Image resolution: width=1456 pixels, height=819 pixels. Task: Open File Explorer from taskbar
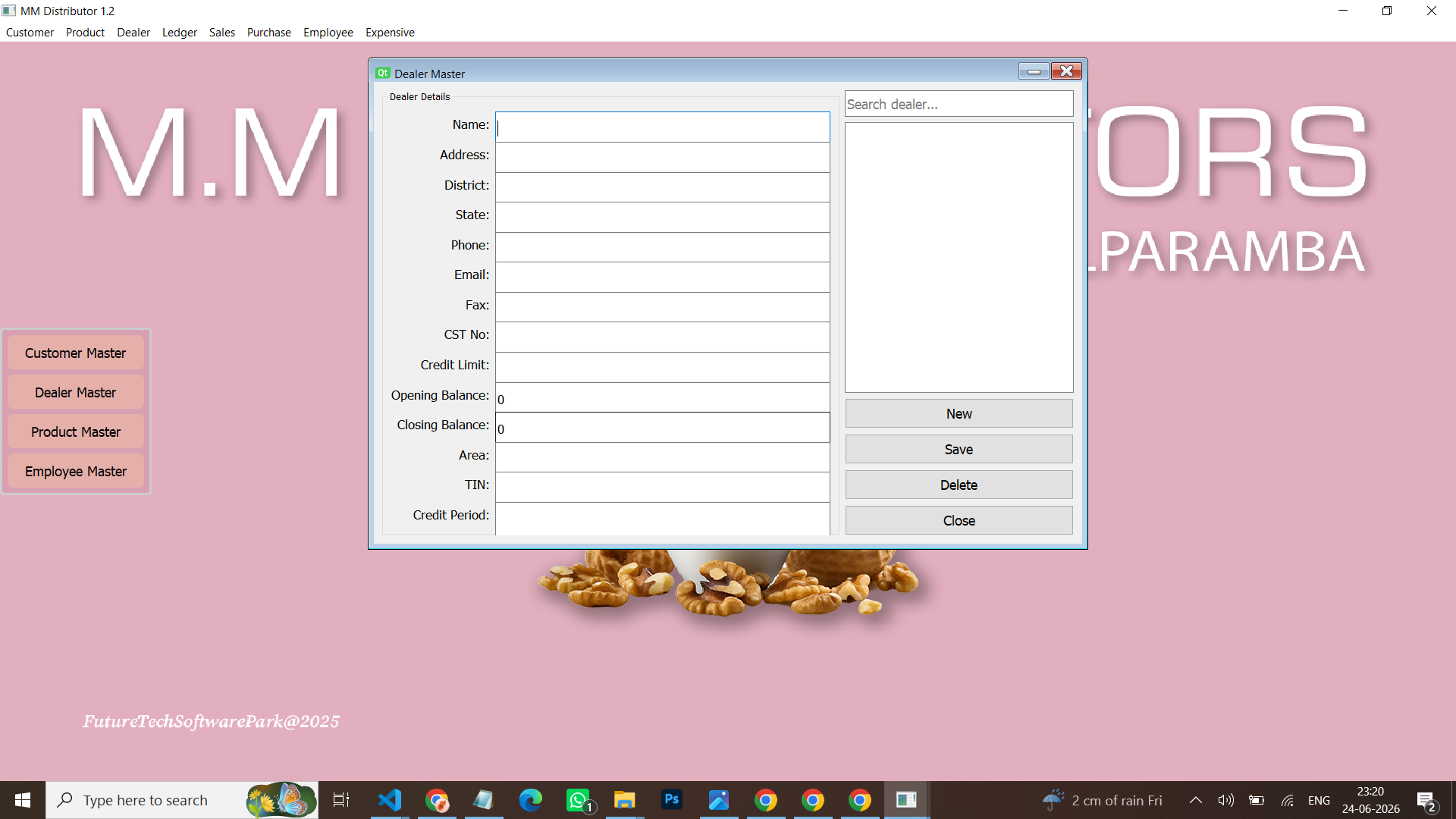point(625,800)
